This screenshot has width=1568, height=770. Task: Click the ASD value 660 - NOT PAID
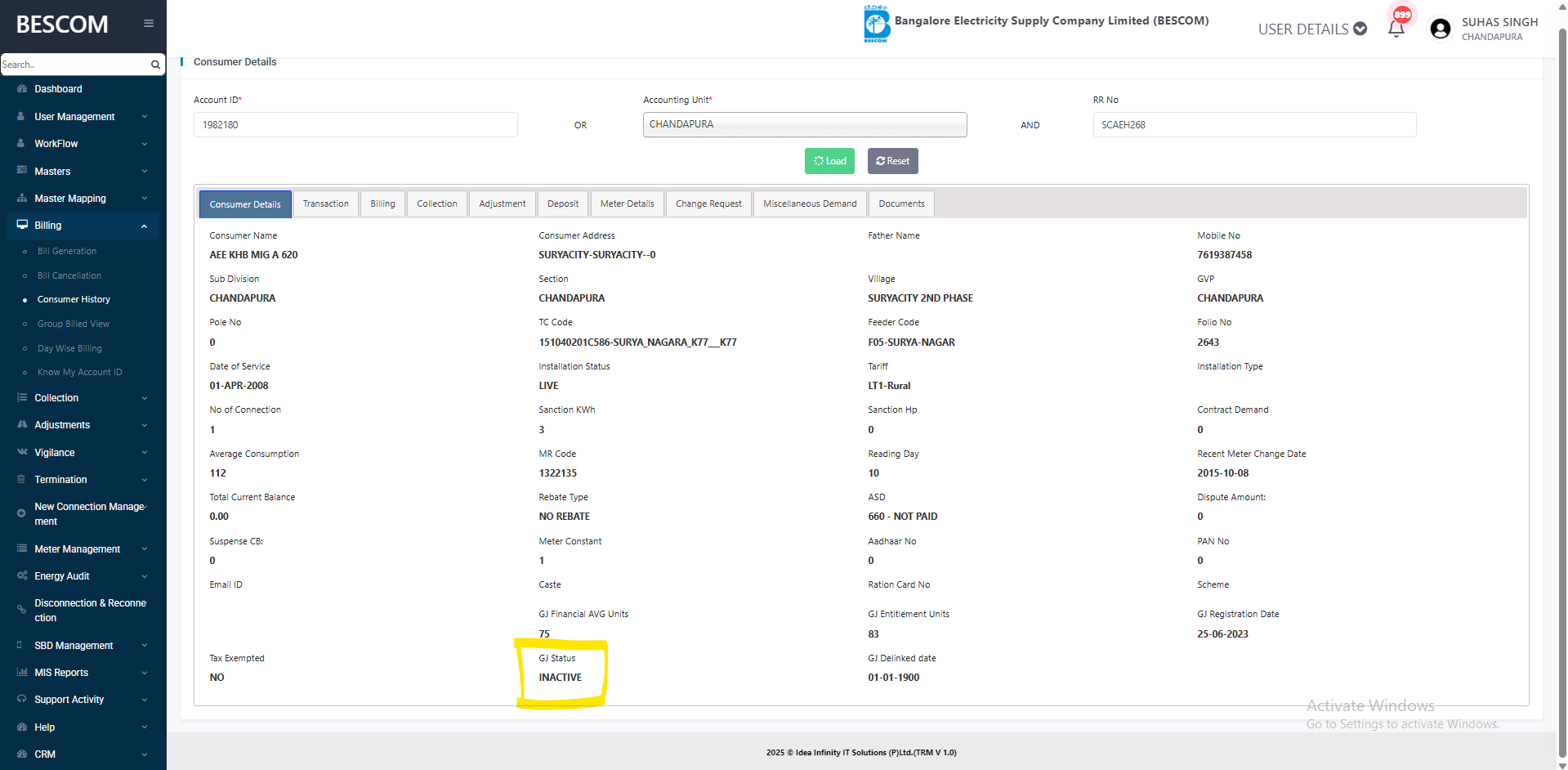tap(902, 517)
